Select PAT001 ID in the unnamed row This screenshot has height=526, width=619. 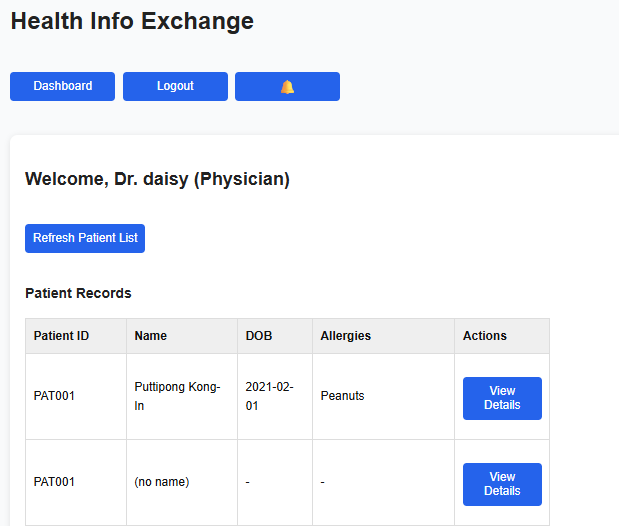tap(54, 482)
